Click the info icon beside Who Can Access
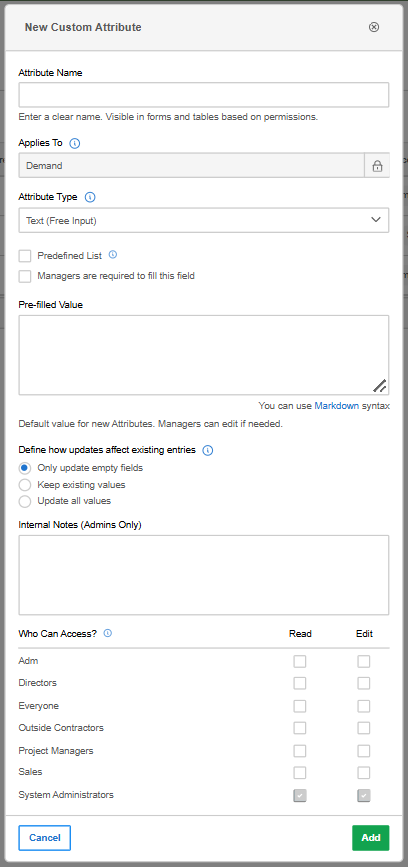The height and width of the screenshot is (867, 408). point(108,633)
